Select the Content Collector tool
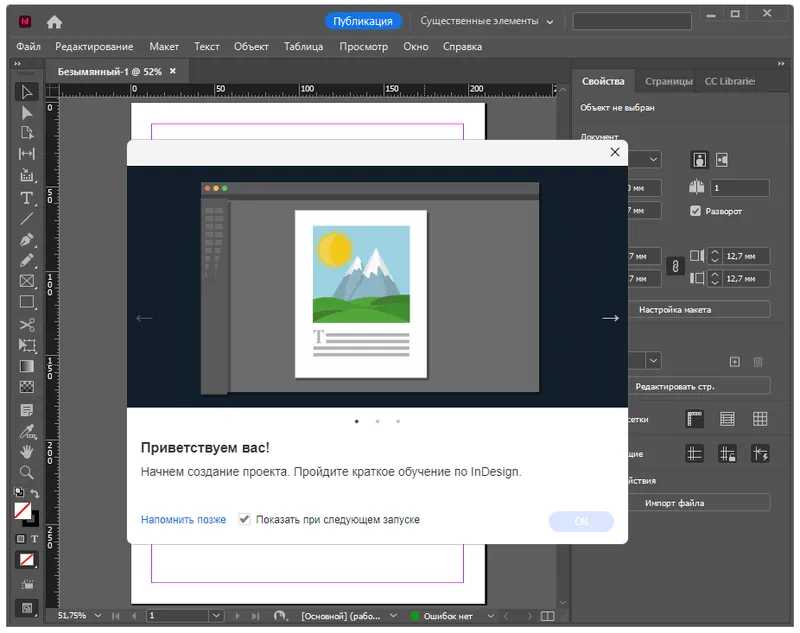Screen dimensions: 800x633 pos(27,175)
